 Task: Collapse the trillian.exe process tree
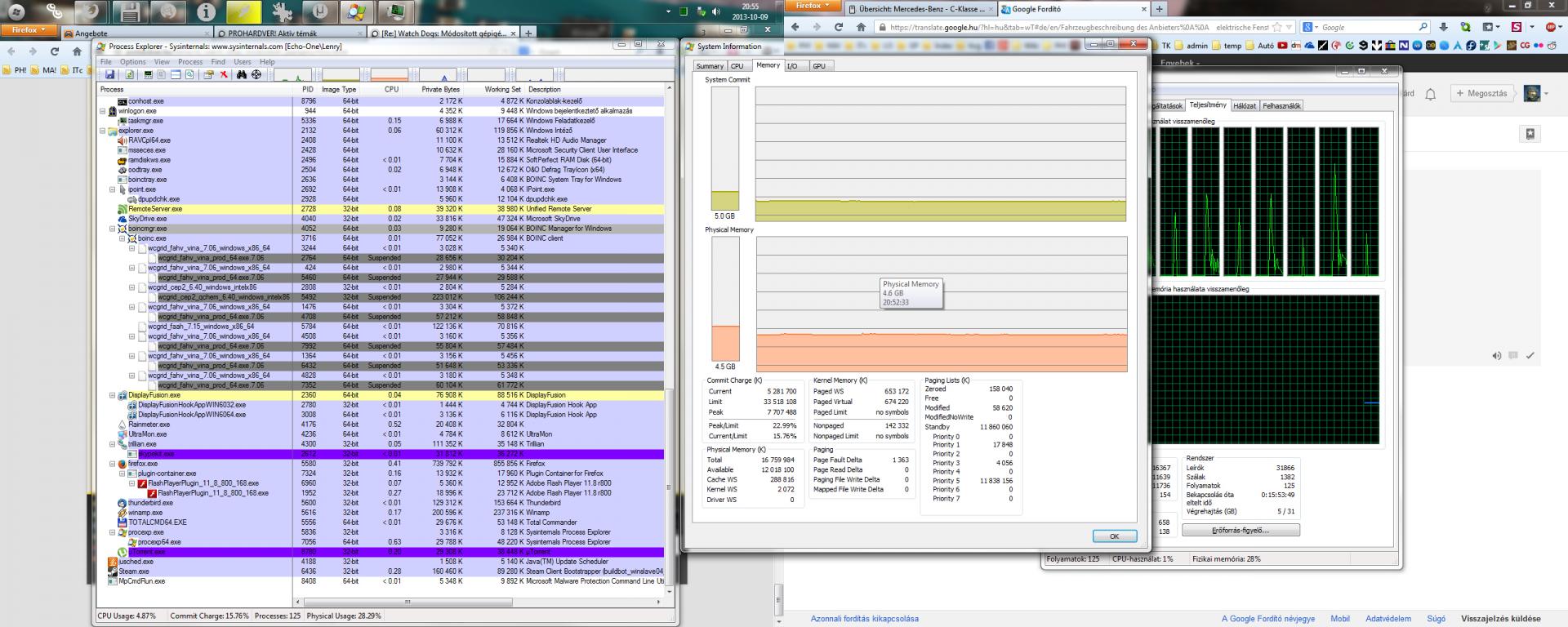(x=113, y=444)
